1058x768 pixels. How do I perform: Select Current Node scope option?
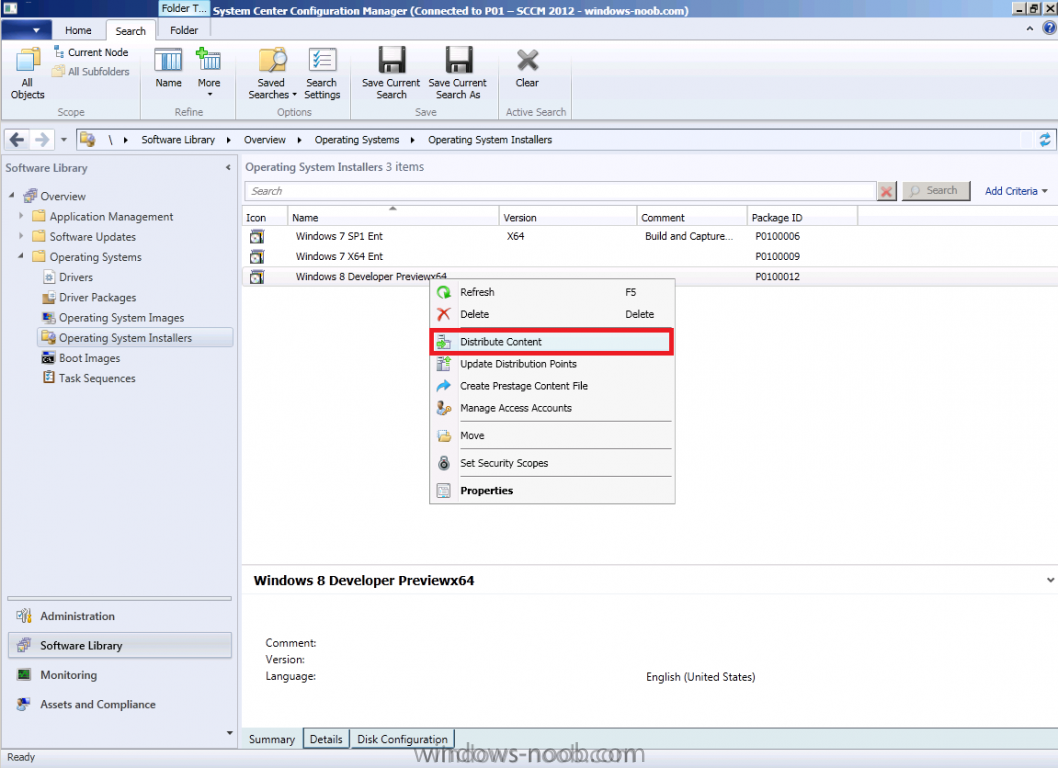click(90, 52)
